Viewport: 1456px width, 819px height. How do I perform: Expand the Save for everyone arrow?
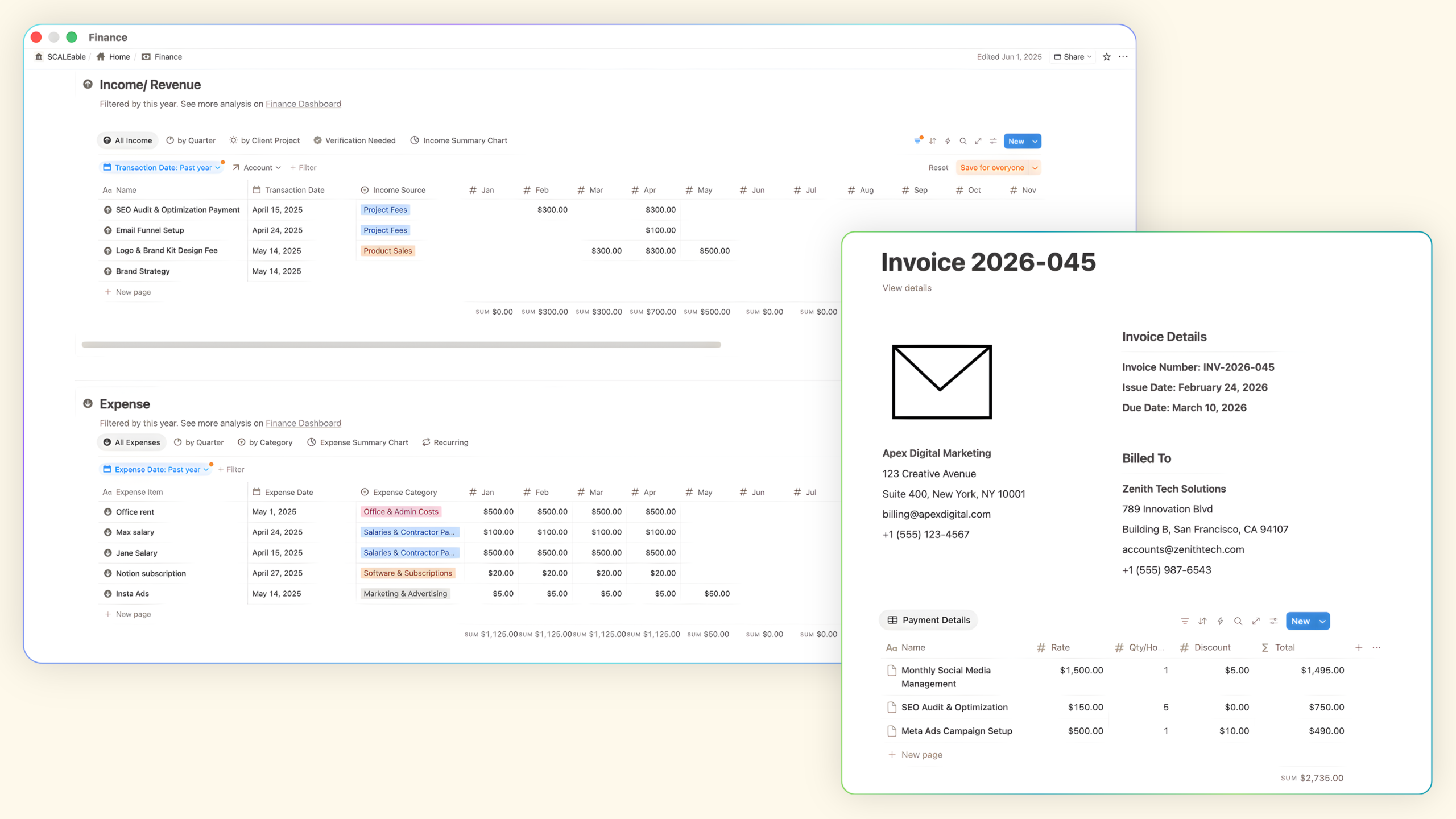click(x=1035, y=168)
